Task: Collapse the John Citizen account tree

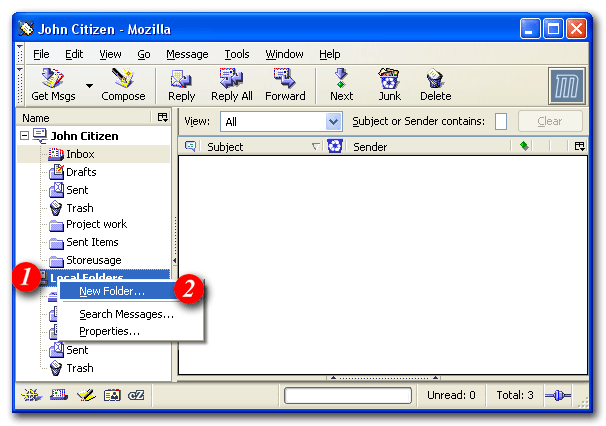Action: [25, 136]
